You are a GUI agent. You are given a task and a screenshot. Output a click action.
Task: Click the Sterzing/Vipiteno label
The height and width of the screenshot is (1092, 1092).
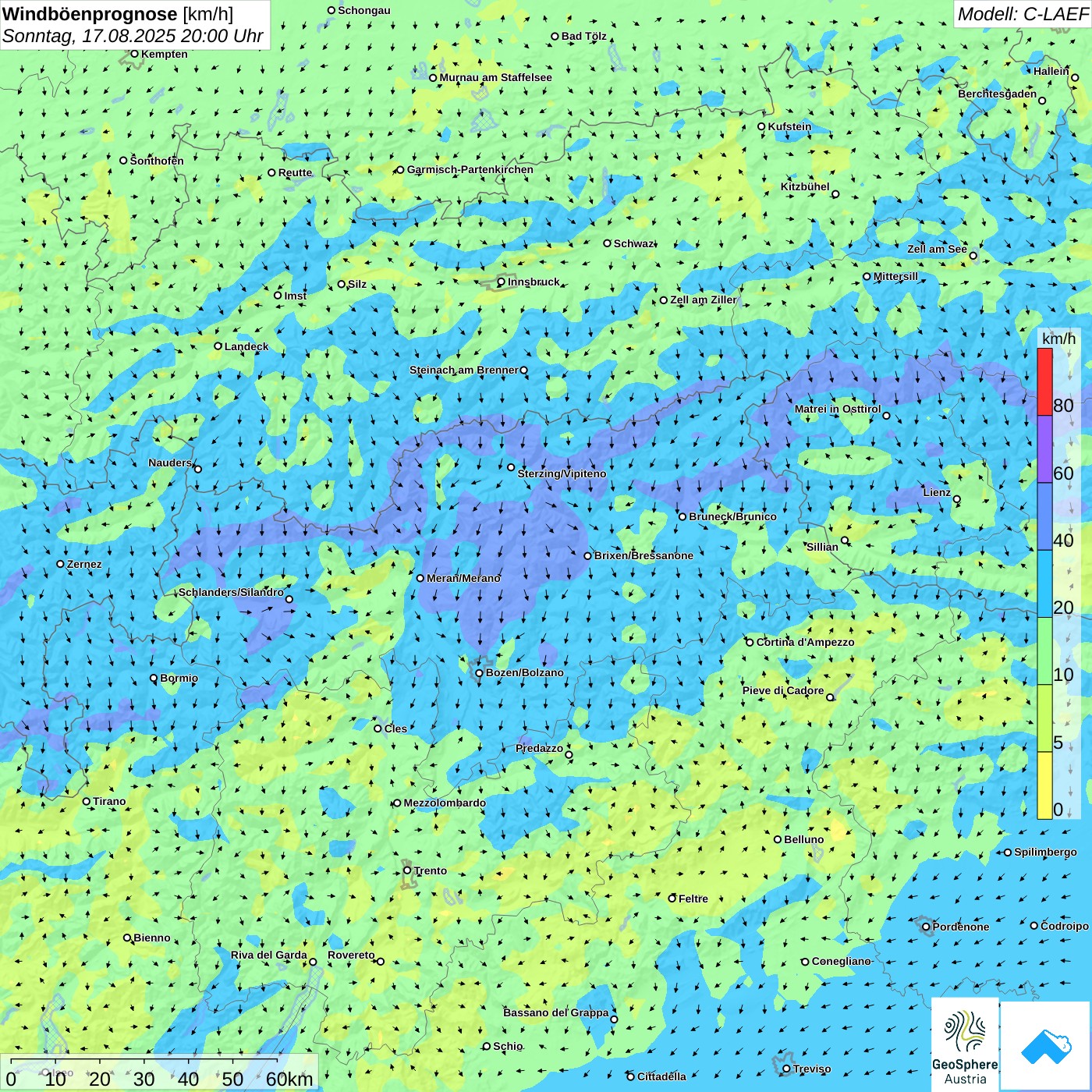(562, 473)
